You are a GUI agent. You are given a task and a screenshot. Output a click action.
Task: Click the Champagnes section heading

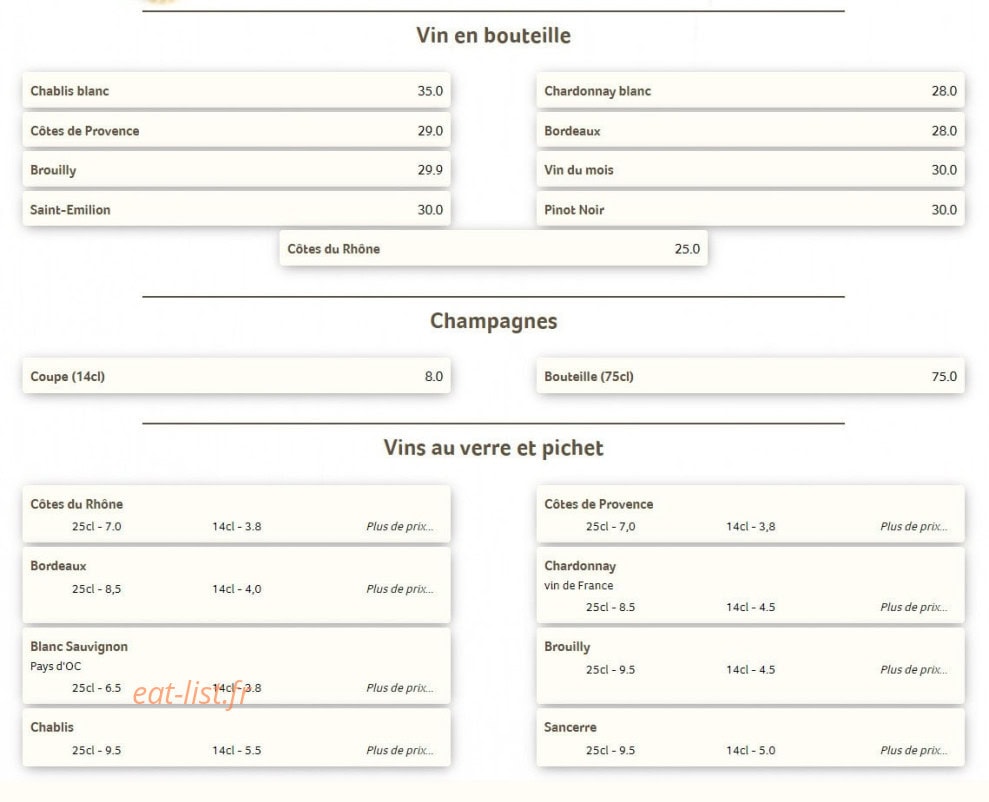(494, 321)
